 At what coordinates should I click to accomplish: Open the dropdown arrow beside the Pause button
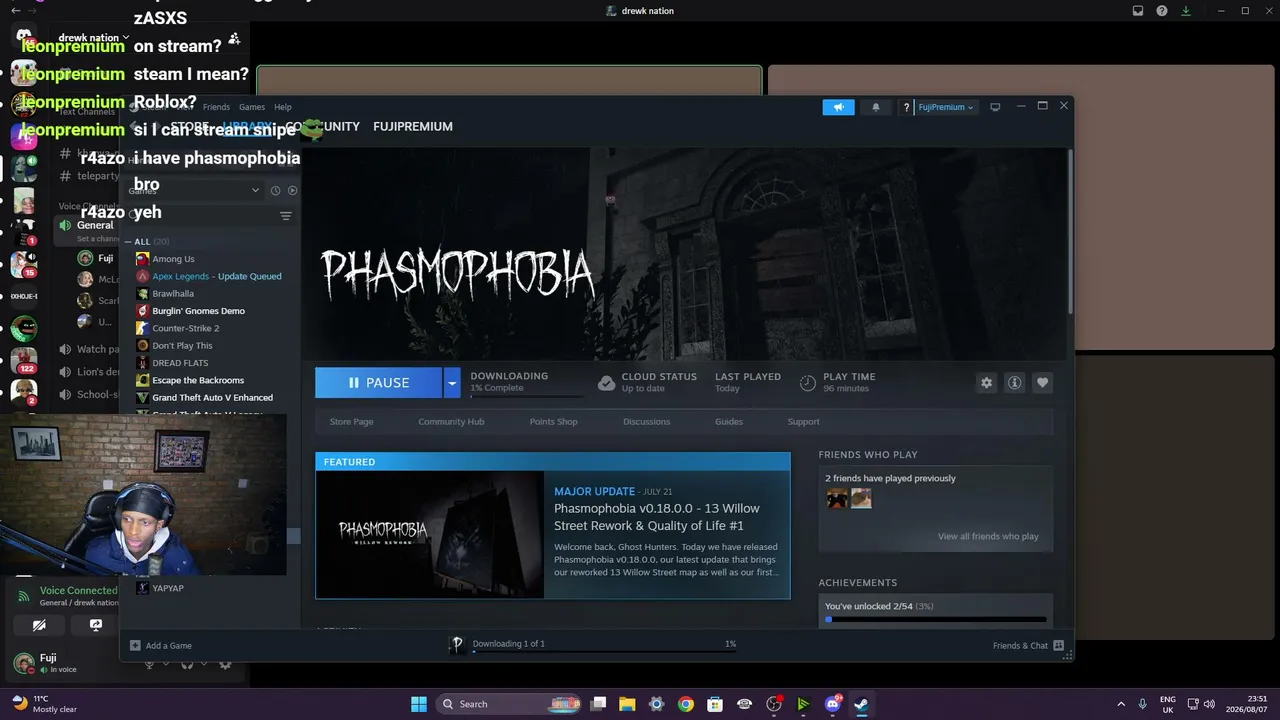[452, 383]
